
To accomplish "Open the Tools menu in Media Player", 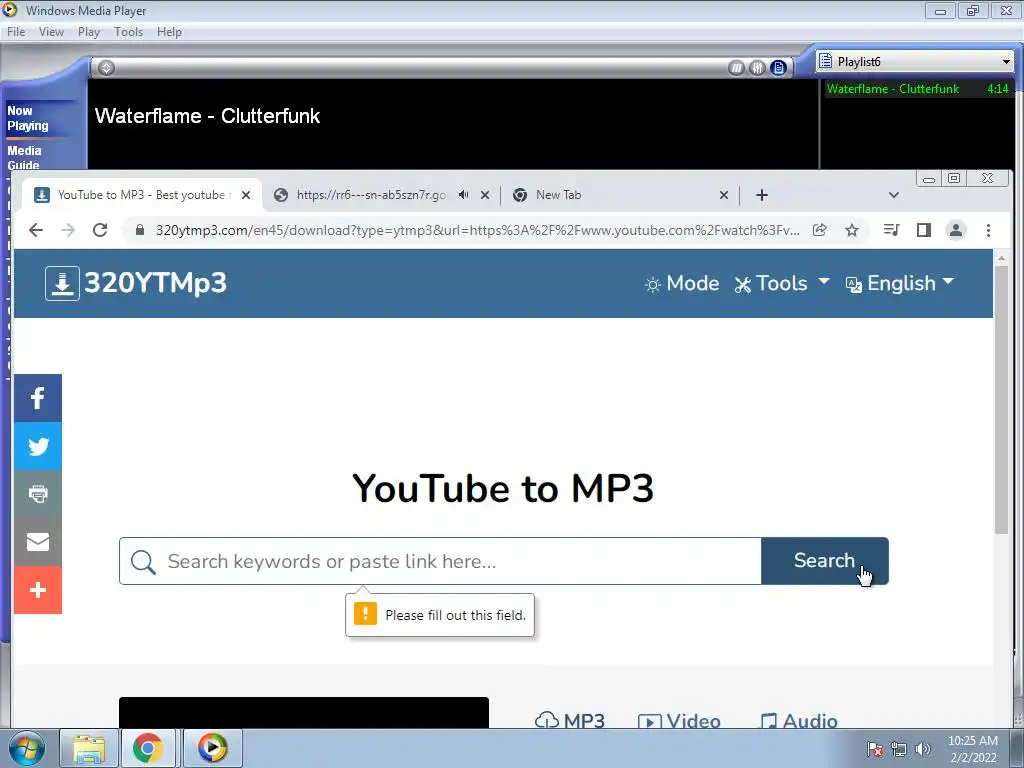I will pos(129,32).
